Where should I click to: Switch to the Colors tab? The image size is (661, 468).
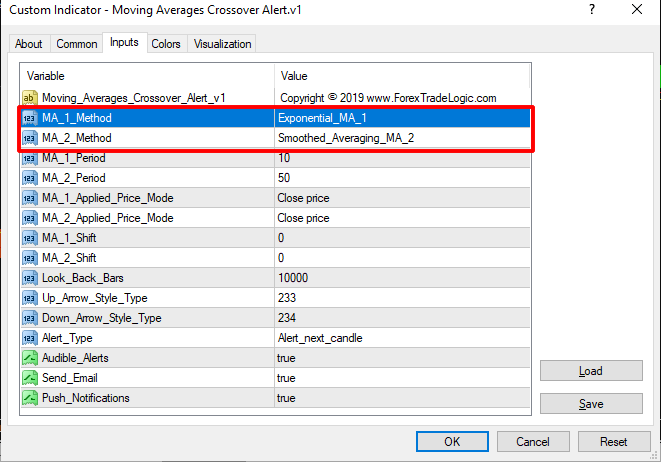tap(166, 44)
